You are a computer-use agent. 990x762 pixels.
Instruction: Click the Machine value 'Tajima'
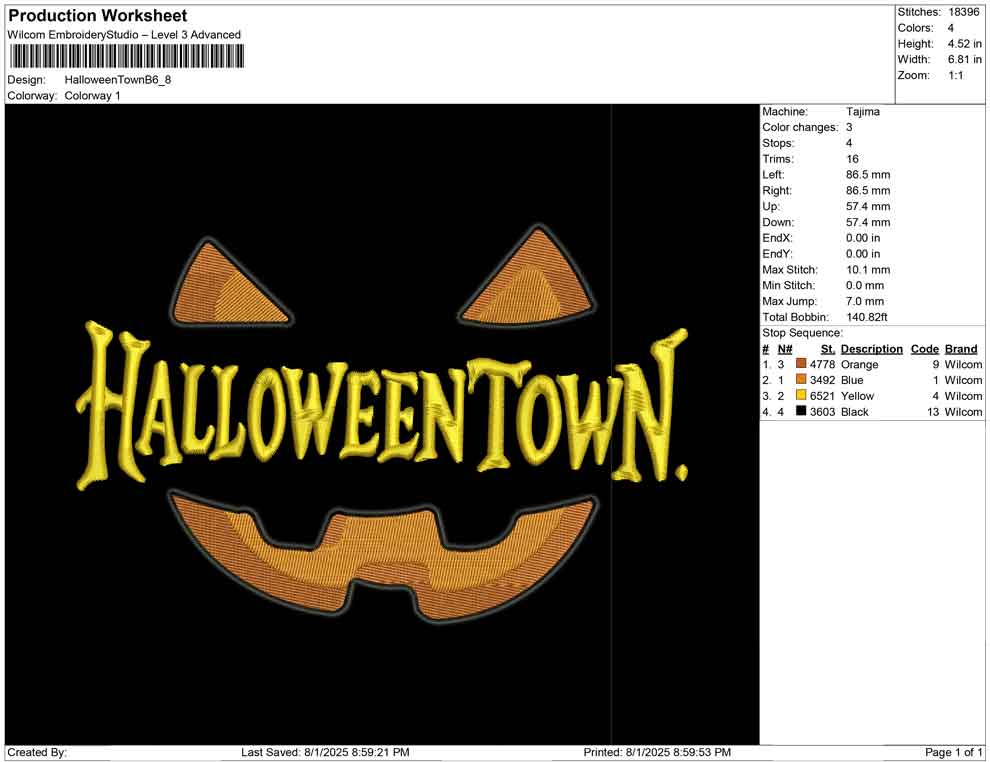click(863, 111)
